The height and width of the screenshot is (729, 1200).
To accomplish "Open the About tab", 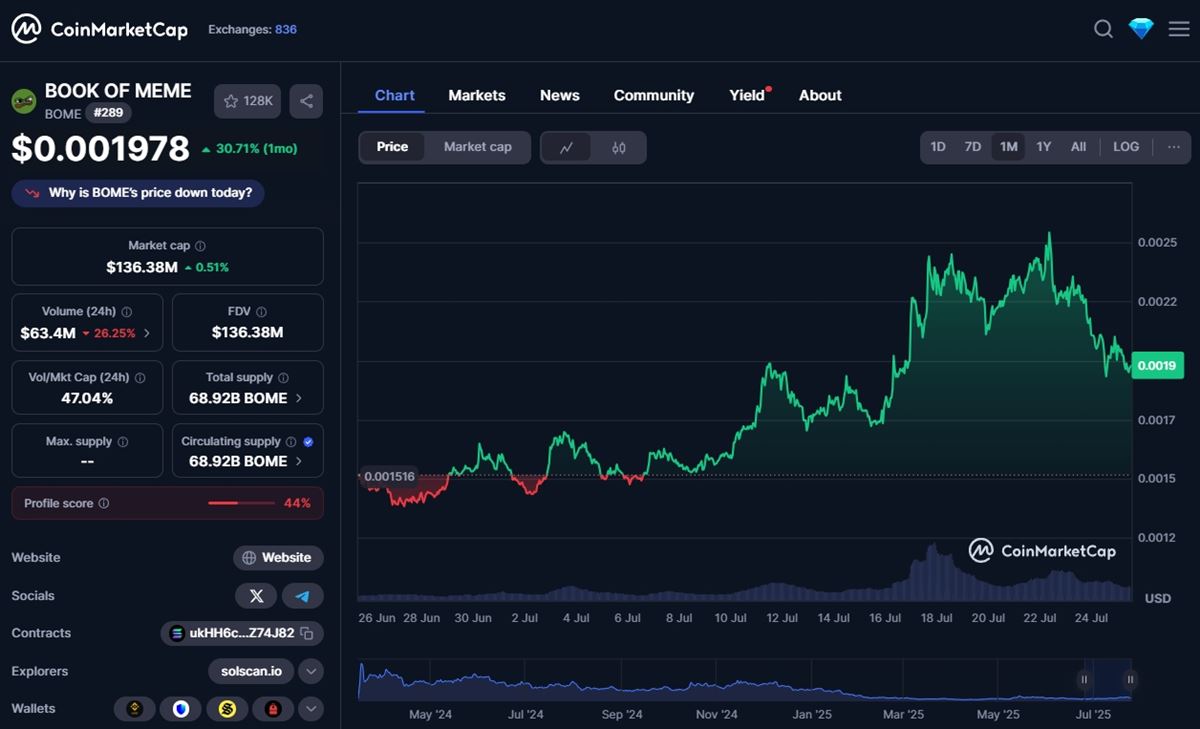I will 820,95.
